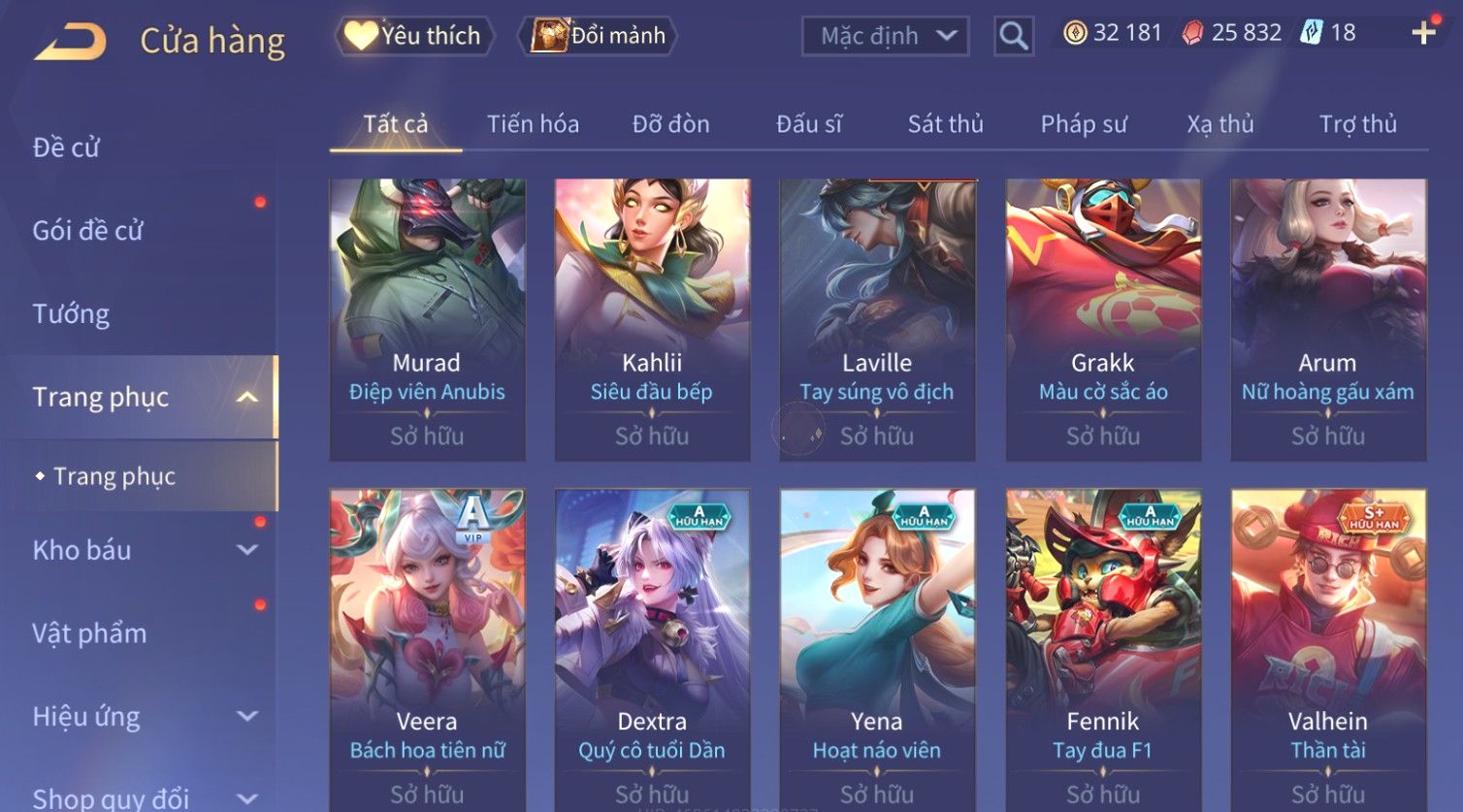Click the golden back arrow icon
Image resolution: width=1463 pixels, height=812 pixels.
click(x=70, y=43)
